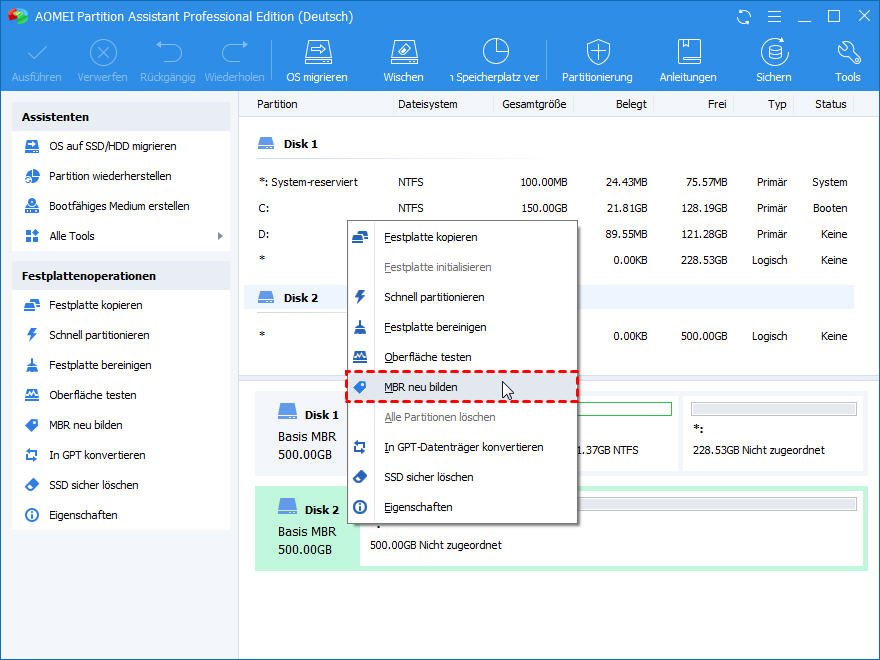
Task: Click the Verwerfen discard icon
Action: tap(103, 53)
